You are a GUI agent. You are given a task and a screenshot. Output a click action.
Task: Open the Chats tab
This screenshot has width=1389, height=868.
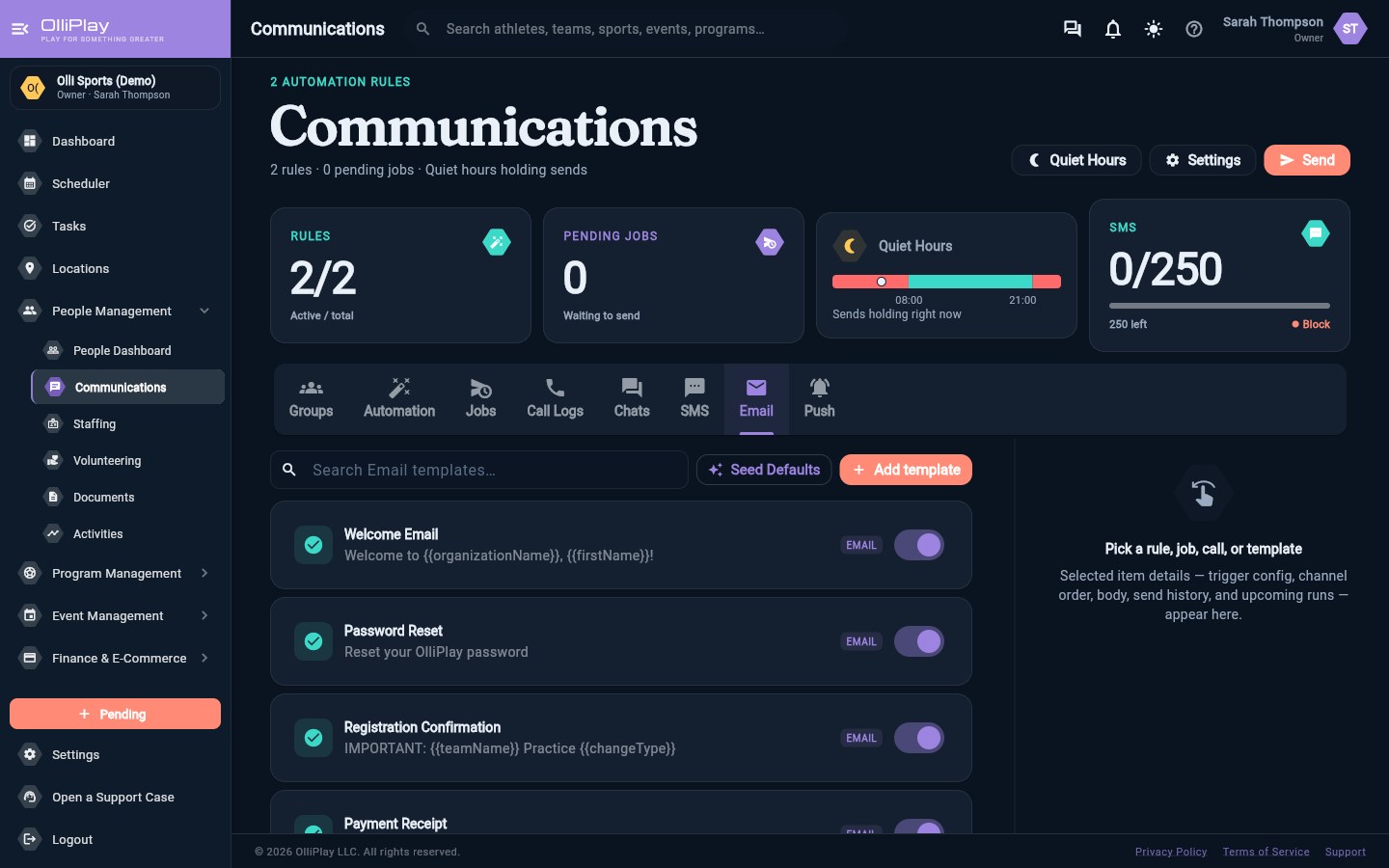point(632,399)
